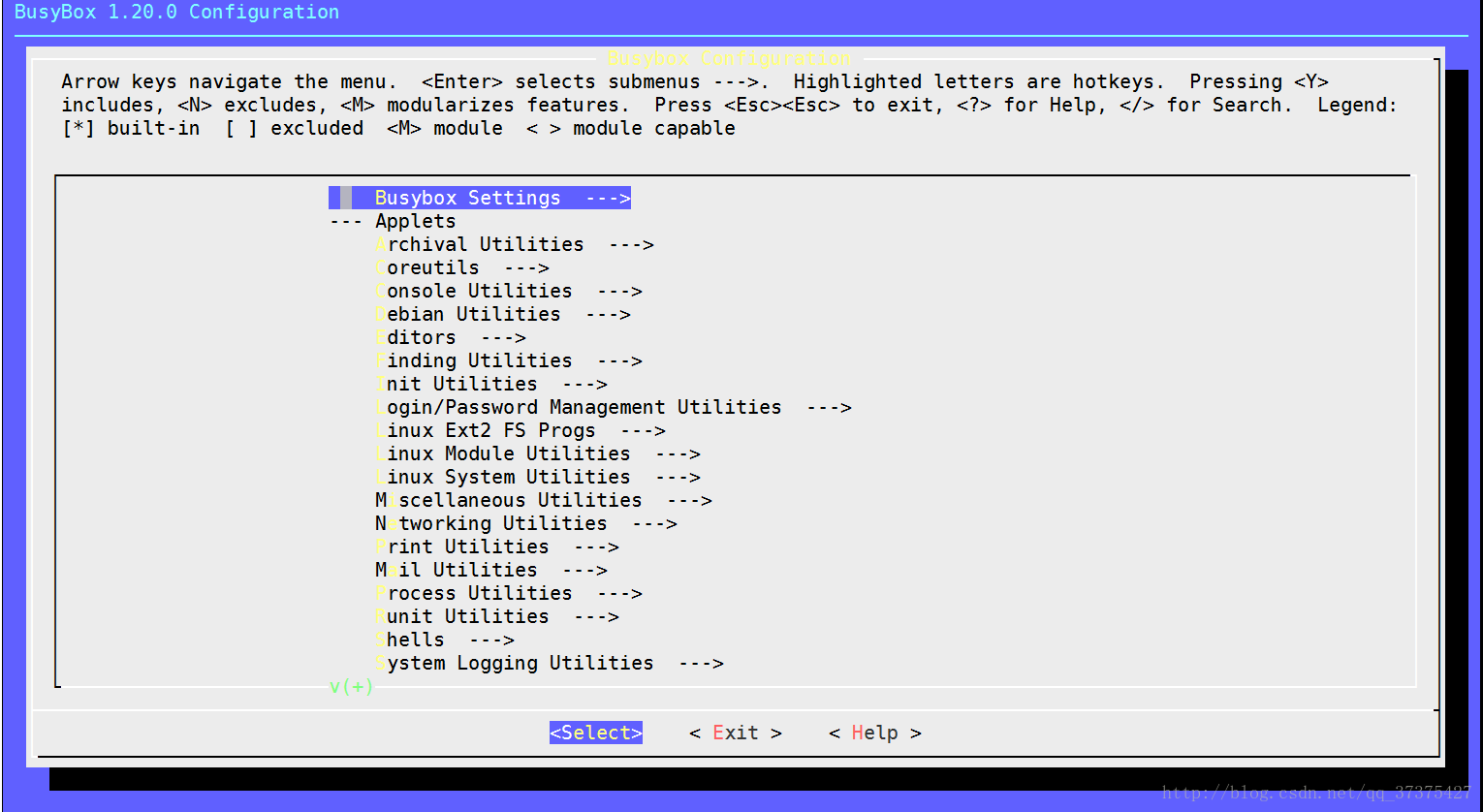Open the Editors submenu
The width and height of the screenshot is (1483, 812).
[x=451, y=337]
